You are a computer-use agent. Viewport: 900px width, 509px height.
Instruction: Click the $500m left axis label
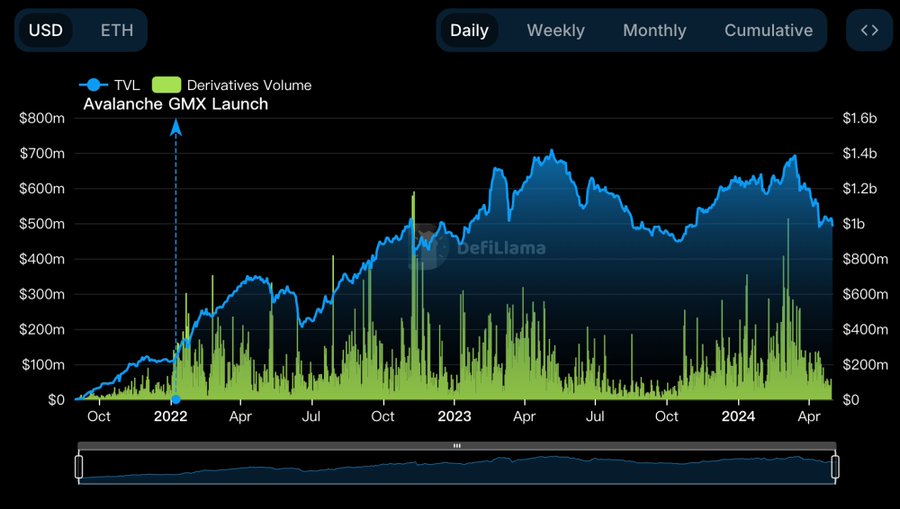pyautogui.click(x=41, y=224)
